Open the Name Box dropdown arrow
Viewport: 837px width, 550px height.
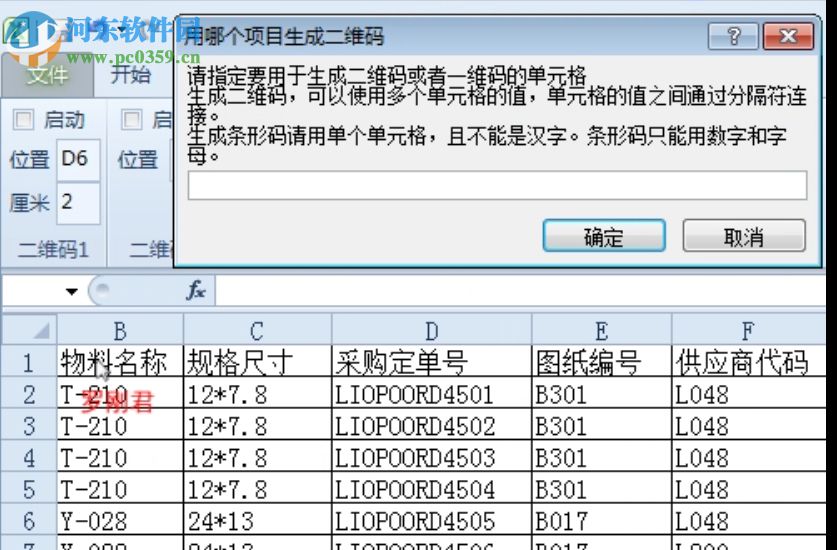click(72, 291)
